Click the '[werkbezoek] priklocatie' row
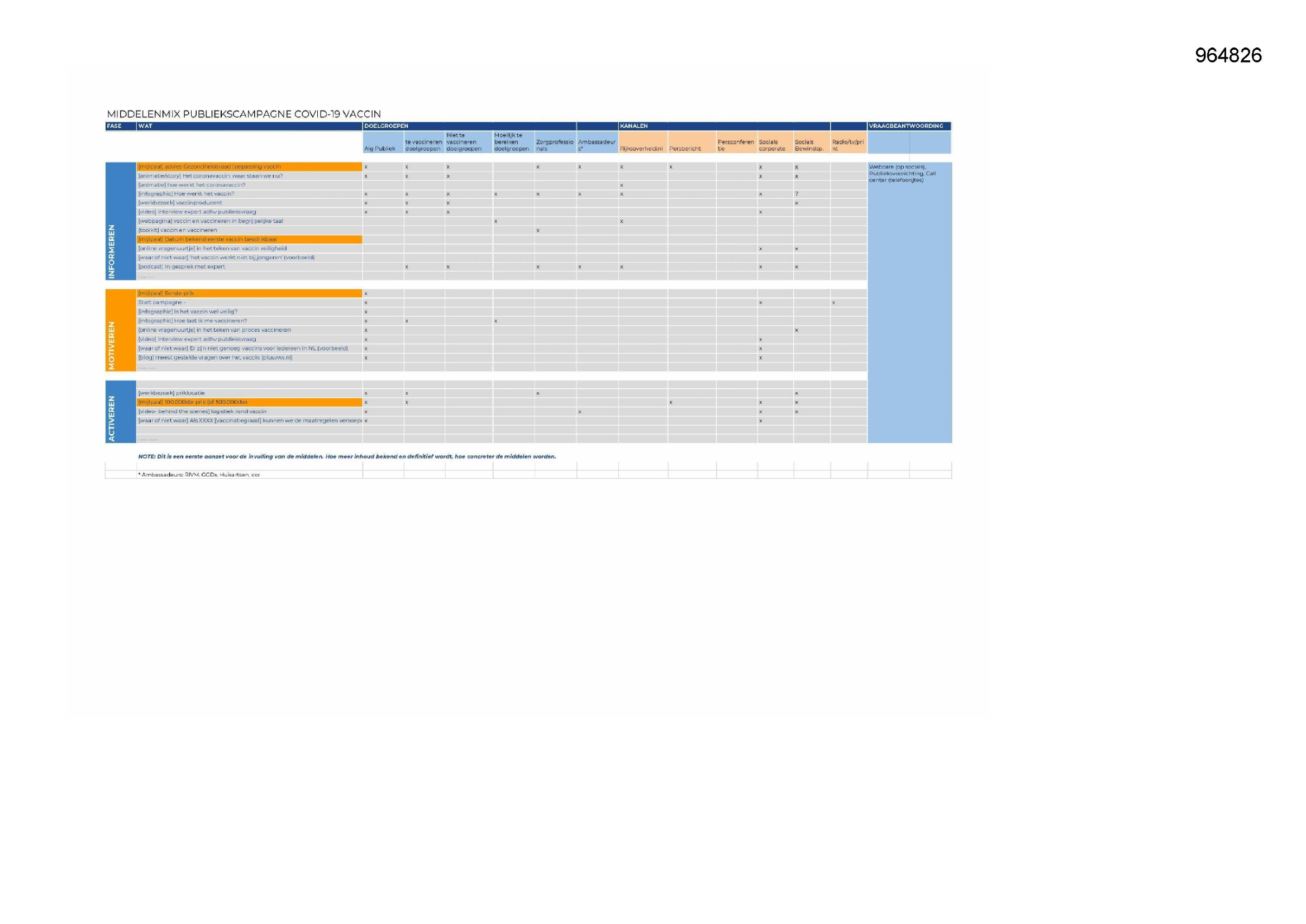Screen dimensions: 1306x924 tap(249, 393)
